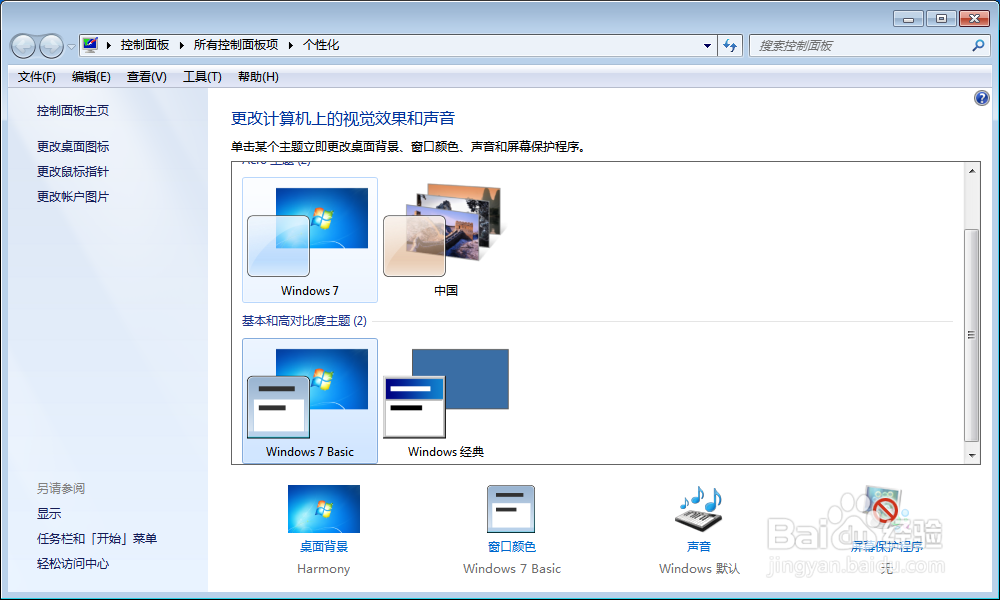Click the magnifier search icon

[978, 45]
